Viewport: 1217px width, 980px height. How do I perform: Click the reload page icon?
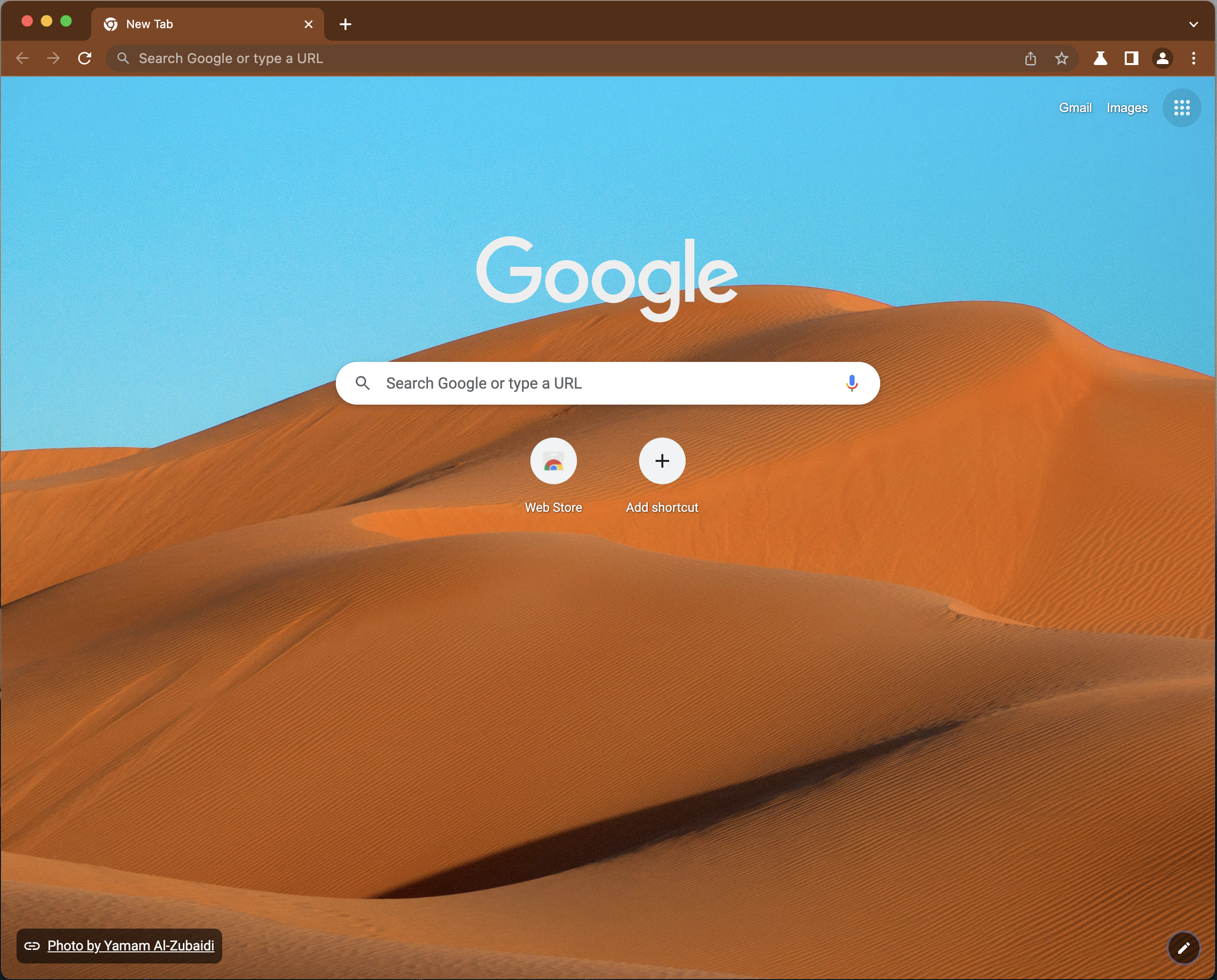pyautogui.click(x=84, y=58)
